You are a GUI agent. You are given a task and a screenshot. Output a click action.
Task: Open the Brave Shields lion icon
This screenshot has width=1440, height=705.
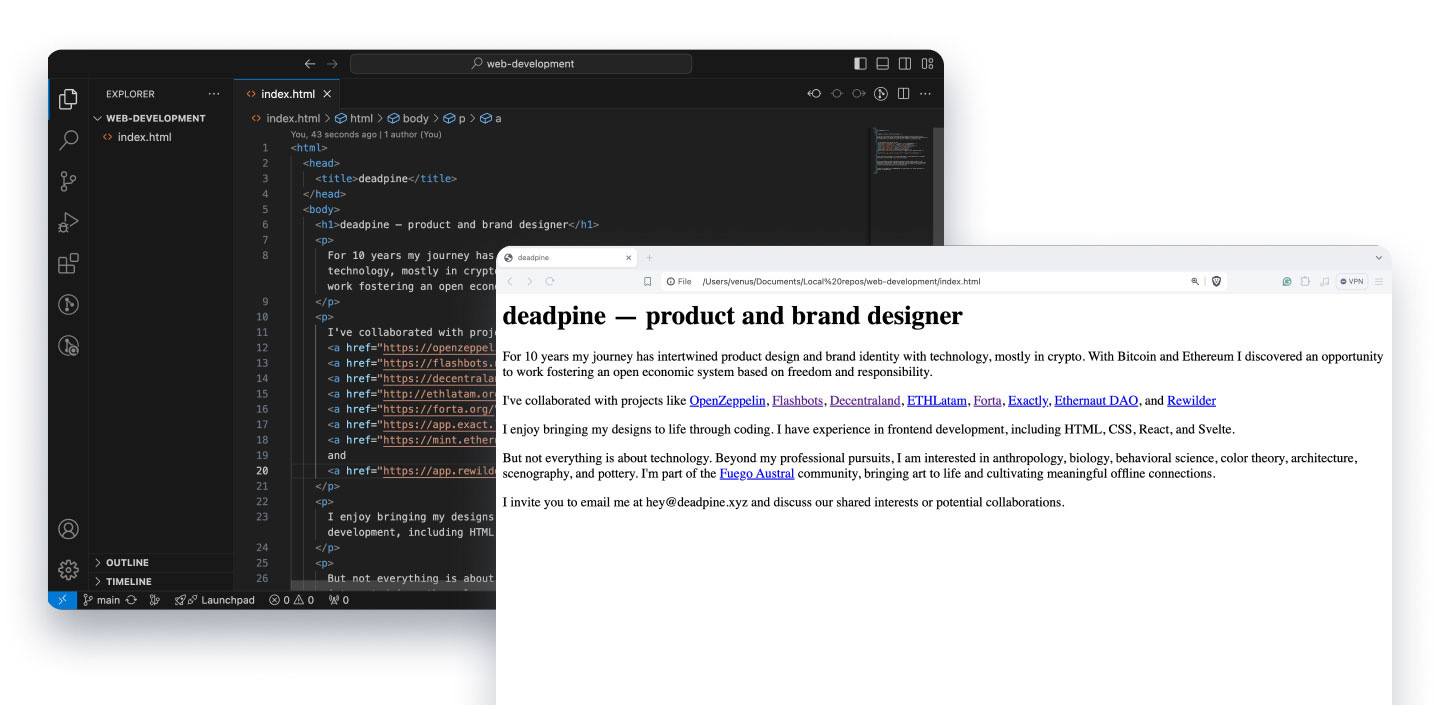pos(1217,282)
